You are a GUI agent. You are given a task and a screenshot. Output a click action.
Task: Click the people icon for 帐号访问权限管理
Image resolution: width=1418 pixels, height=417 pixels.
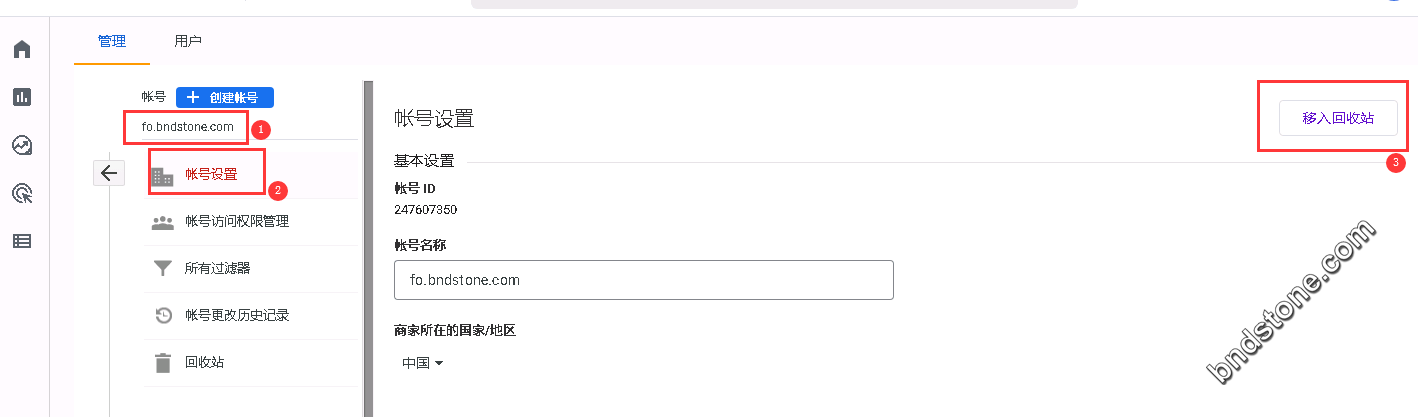click(162, 222)
